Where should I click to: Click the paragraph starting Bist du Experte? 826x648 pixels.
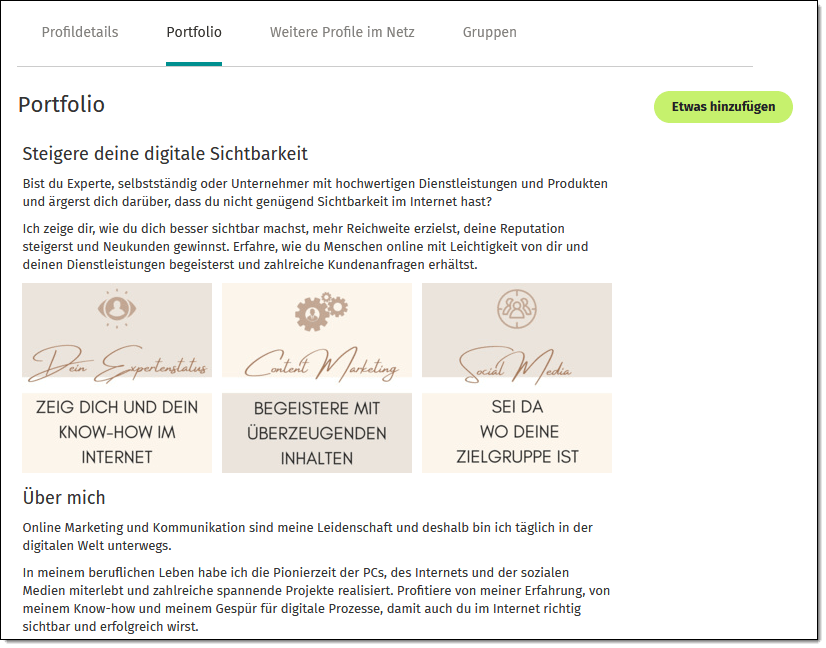(x=315, y=192)
